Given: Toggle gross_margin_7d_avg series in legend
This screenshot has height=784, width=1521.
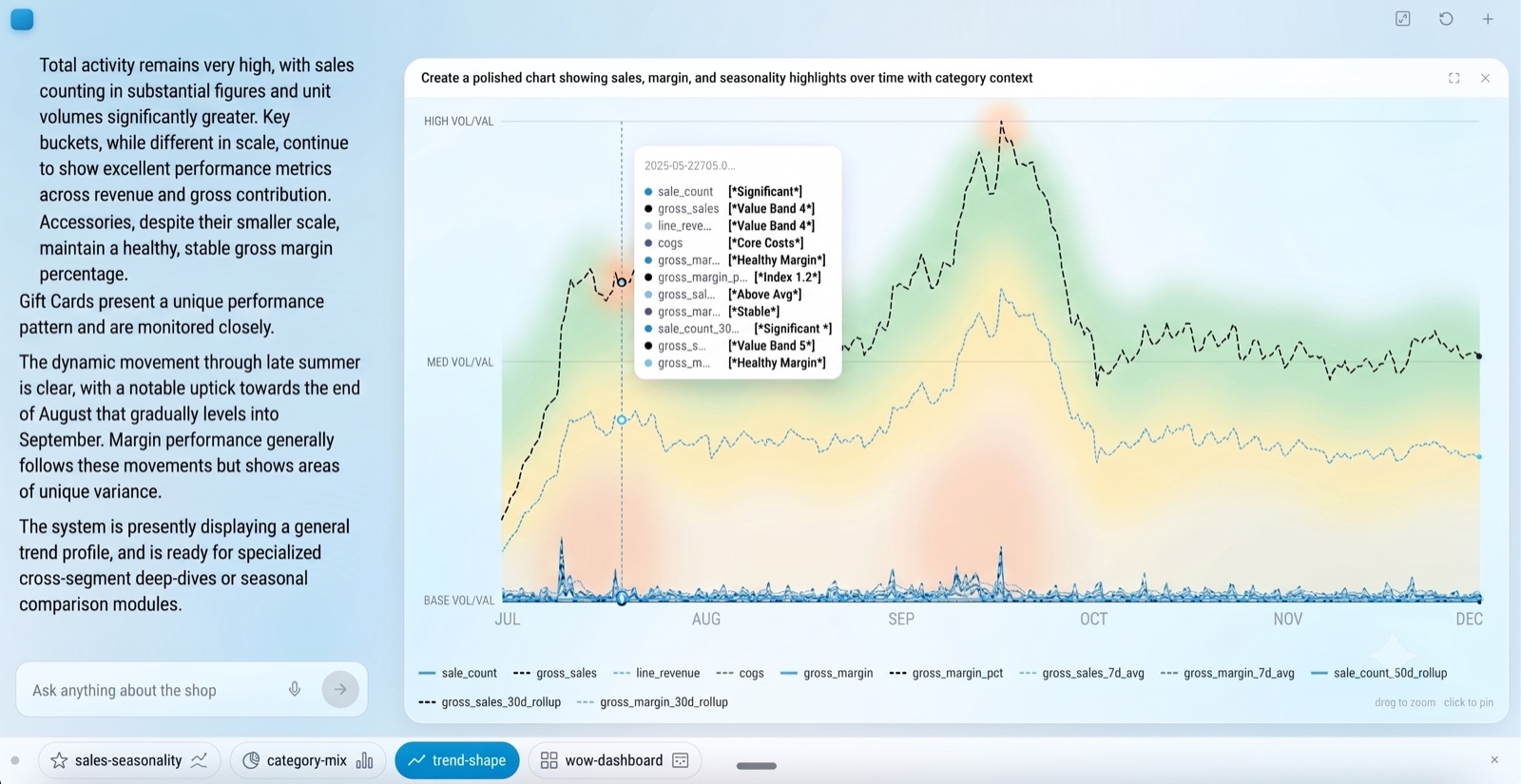Looking at the screenshot, I should (x=1228, y=673).
